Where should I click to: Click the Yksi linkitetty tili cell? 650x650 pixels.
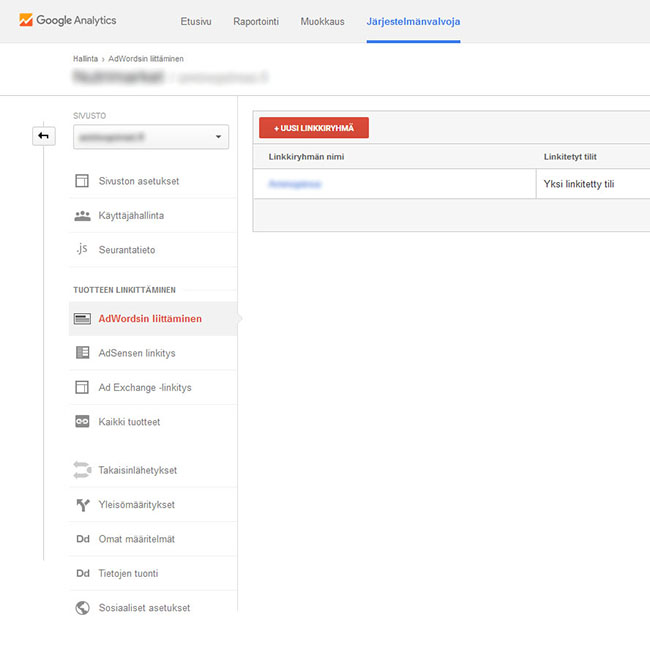[579, 184]
